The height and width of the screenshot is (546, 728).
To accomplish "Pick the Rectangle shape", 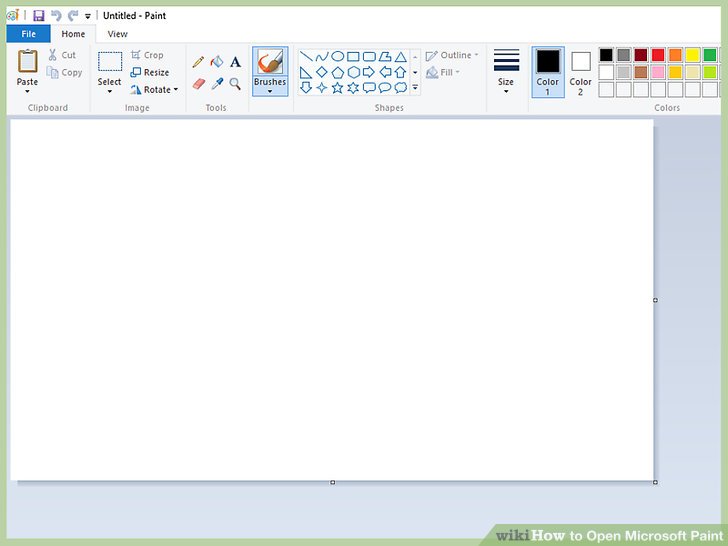I will click(x=353, y=57).
